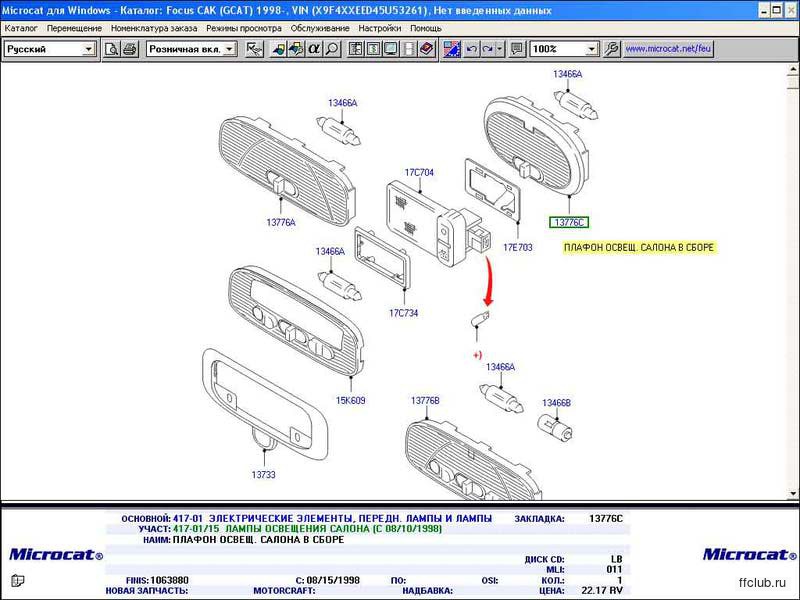The image size is (800, 600).
Task: Click the green section view icon
Action: point(373,49)
